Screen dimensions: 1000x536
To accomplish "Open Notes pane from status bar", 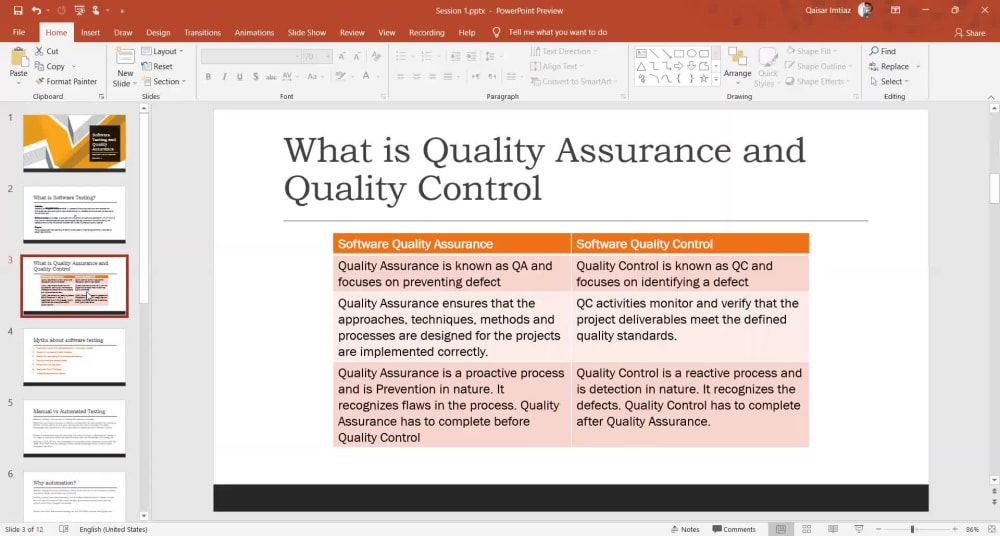I will click(685, 529).
